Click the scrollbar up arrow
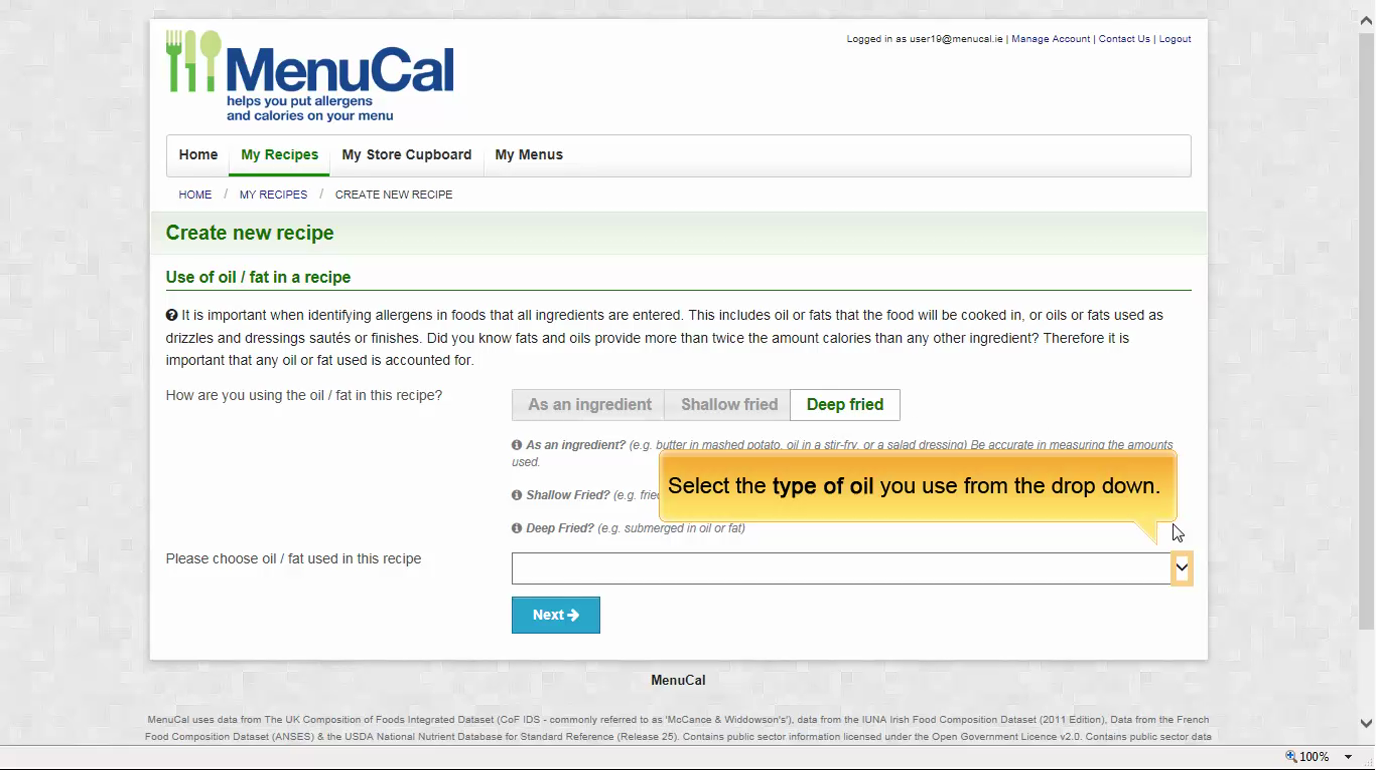This screenshot has height=770, width=1376. tap(1366, 20)
